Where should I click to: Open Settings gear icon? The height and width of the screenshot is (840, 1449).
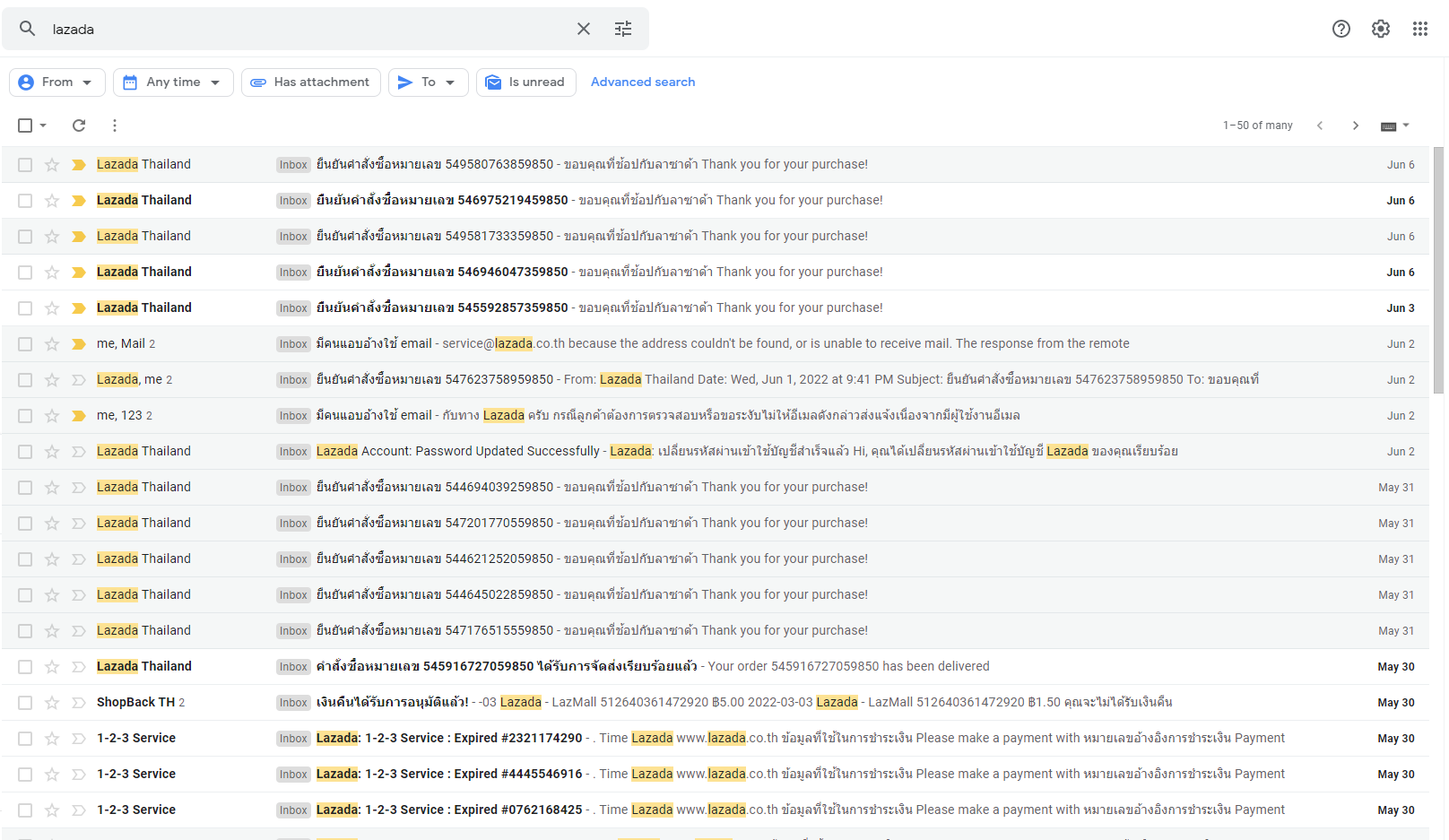tap(1381, 29)
